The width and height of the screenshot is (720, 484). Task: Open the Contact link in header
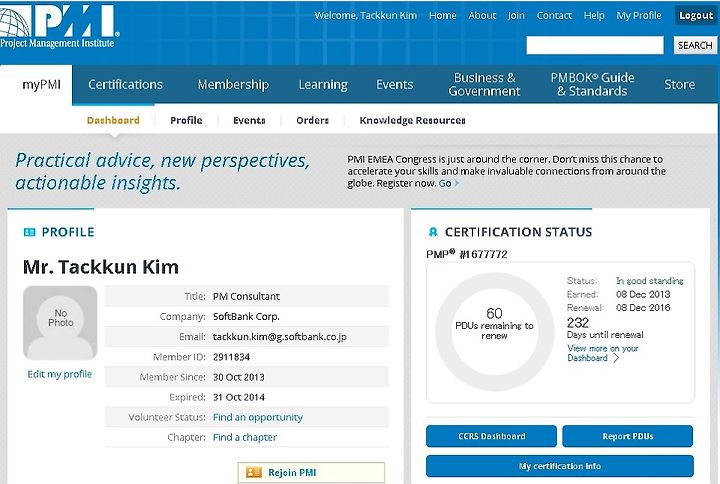point(554,16)
